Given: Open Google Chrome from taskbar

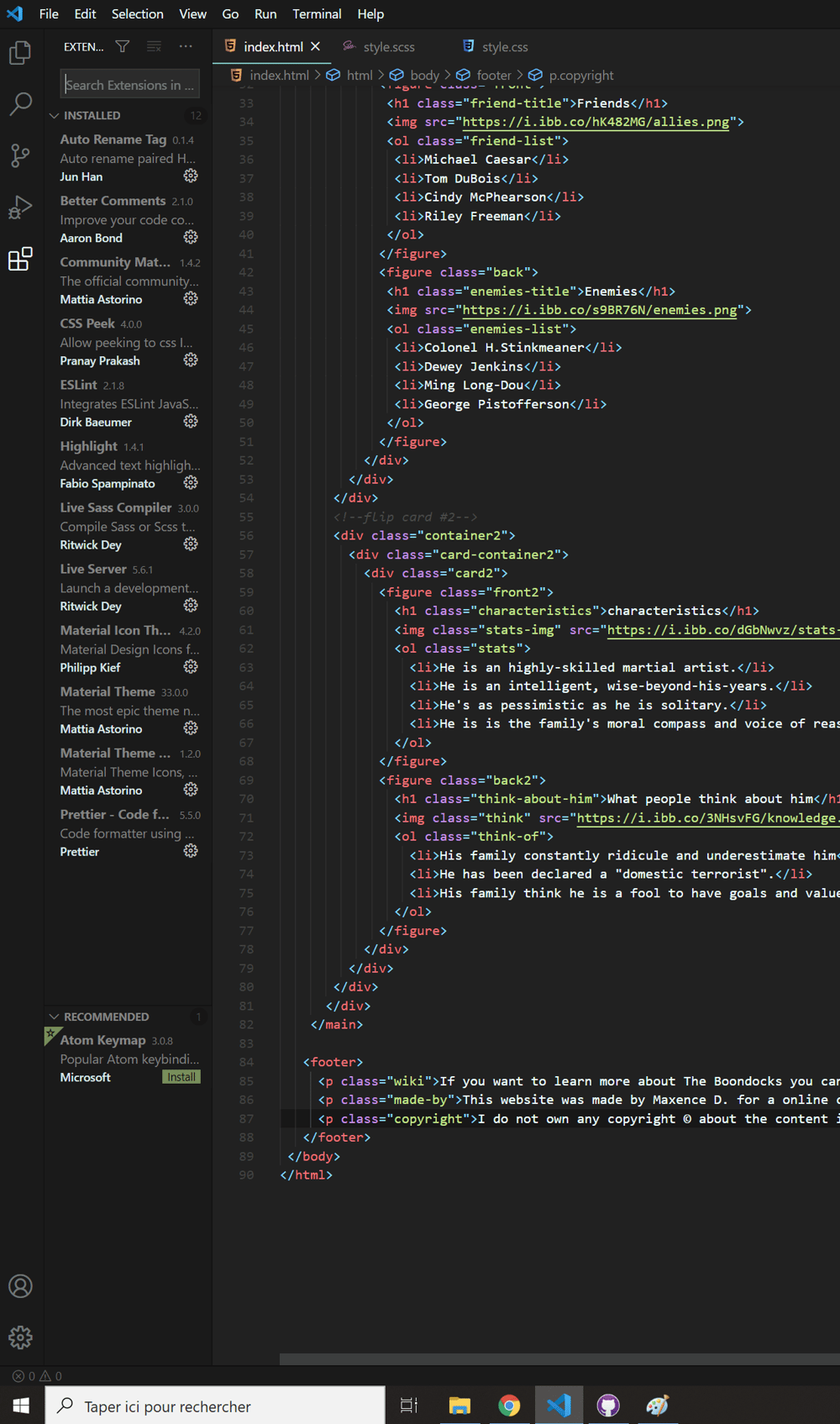Looking at the screenshot, I should [x=509, y=1406].
